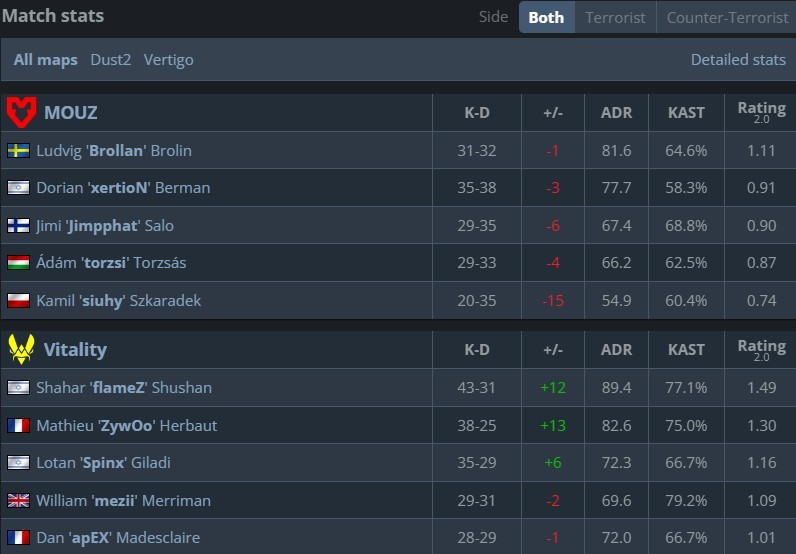Click the MOUZ team logo icon

21,112
